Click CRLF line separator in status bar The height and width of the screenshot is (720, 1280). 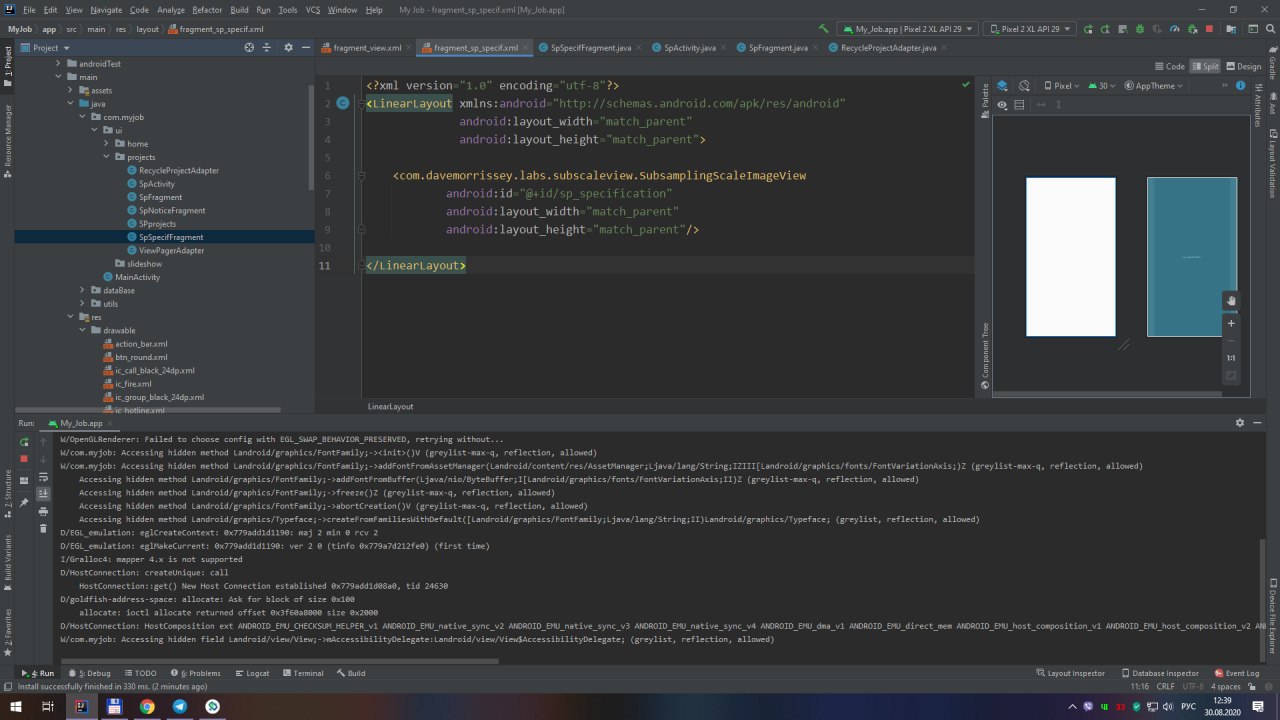pyautogui.click(x=1166, y=686)
